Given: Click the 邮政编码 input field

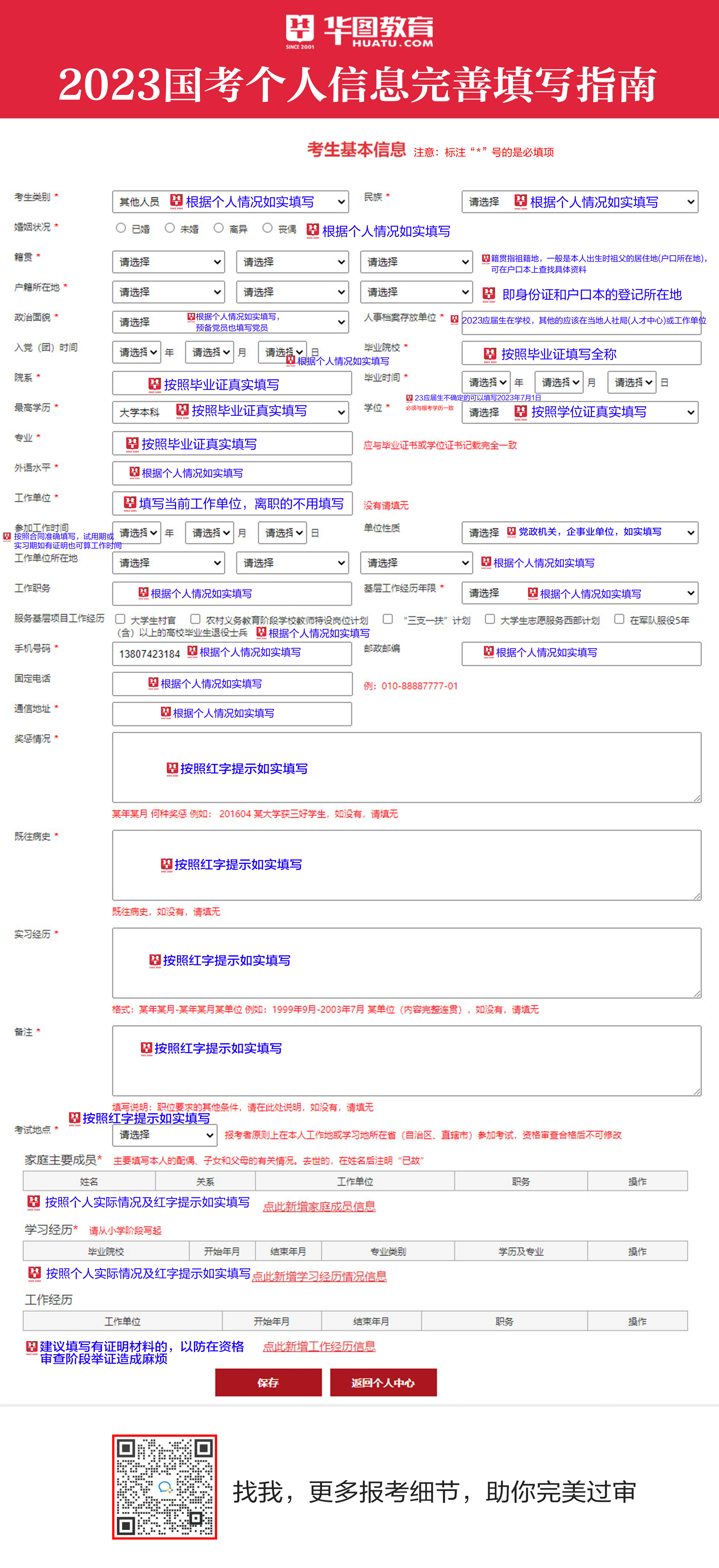Looking at the screenshot, I should 582,654.
